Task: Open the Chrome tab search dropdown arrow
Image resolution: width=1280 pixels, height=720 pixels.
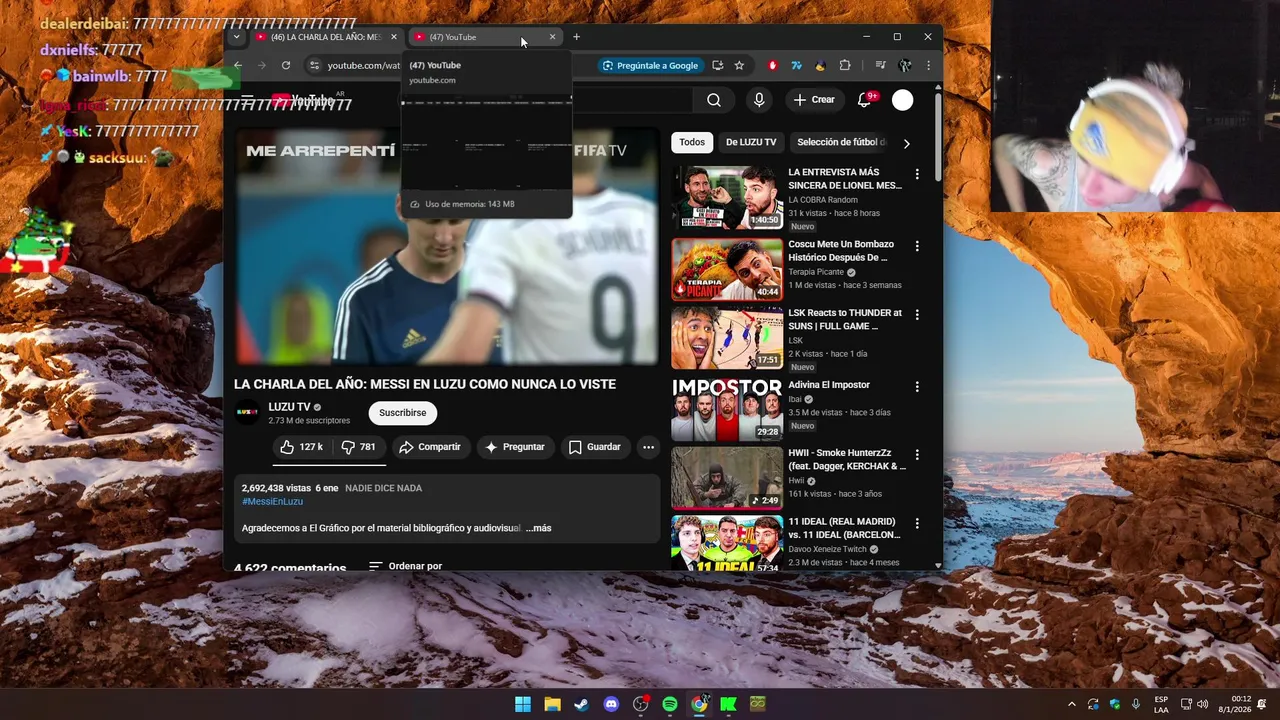Action: [x=236, y=37]
